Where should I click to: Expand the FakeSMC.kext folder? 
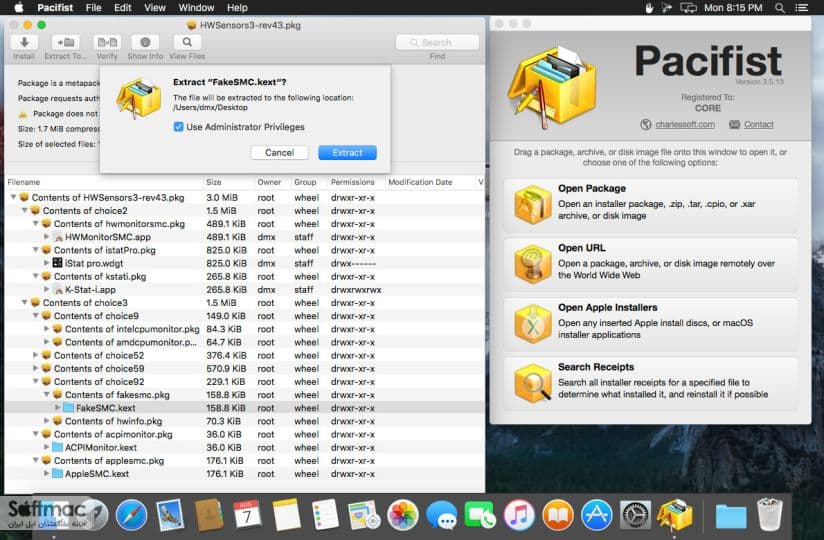point(57,408)
